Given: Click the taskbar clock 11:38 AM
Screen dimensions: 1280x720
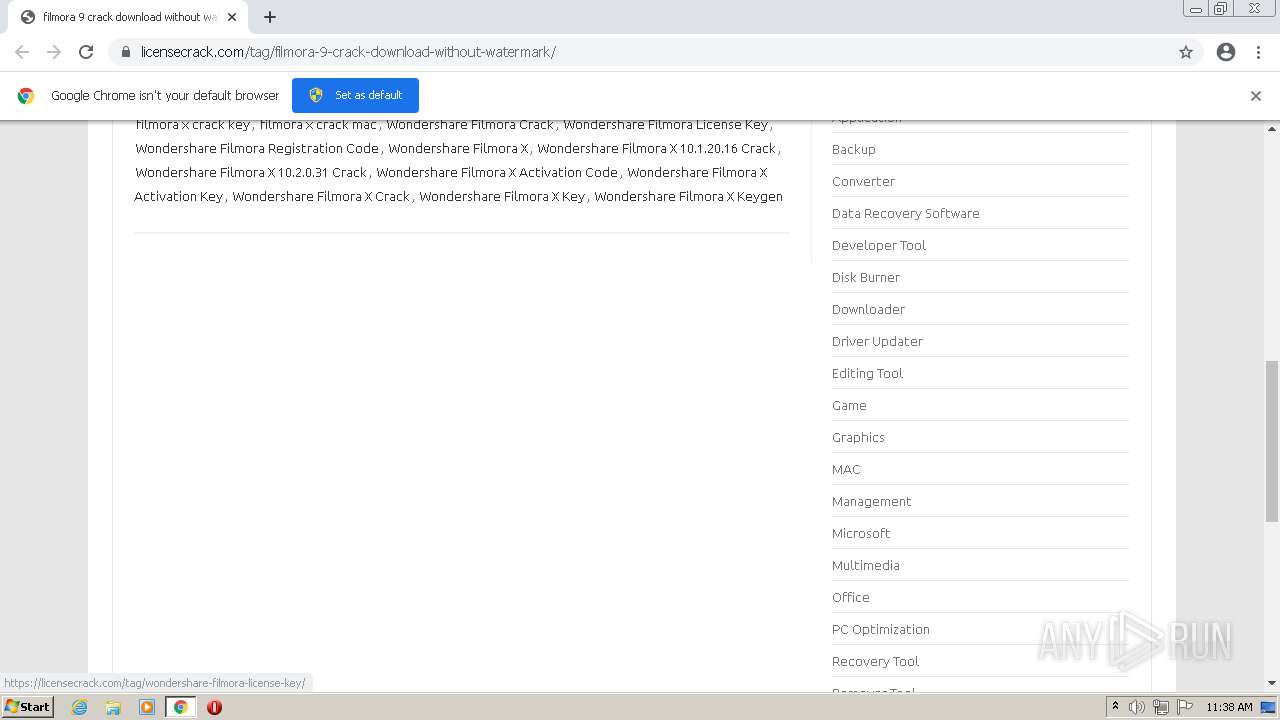Looking at the screenshot, I should point(1229,707).
